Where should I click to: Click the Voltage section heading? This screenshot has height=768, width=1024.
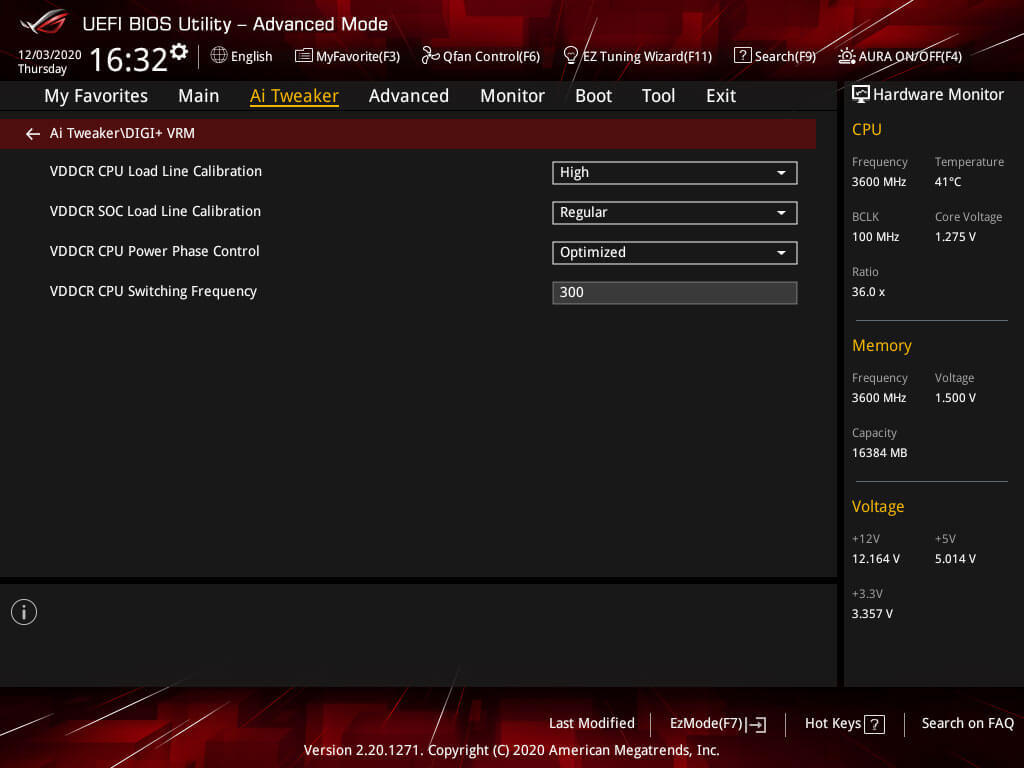coord(878,507)
